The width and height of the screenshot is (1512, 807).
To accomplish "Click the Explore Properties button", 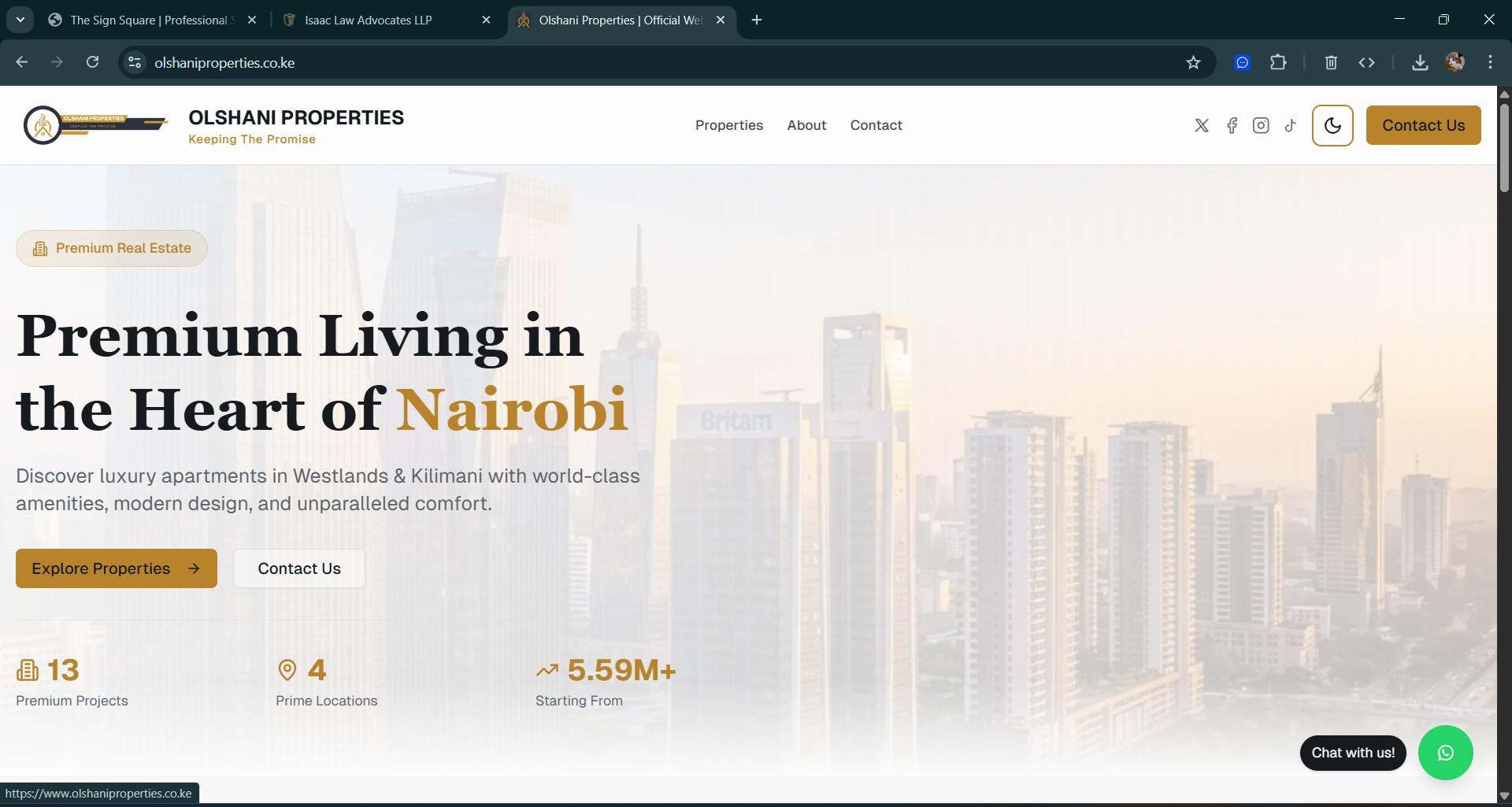I will point(117,568).
